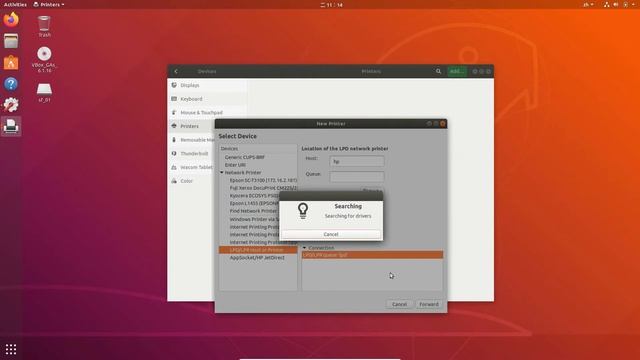Click the Settings search magnifier icon
This screenshot has height=360, width=640.
click(x=438, y=71)
